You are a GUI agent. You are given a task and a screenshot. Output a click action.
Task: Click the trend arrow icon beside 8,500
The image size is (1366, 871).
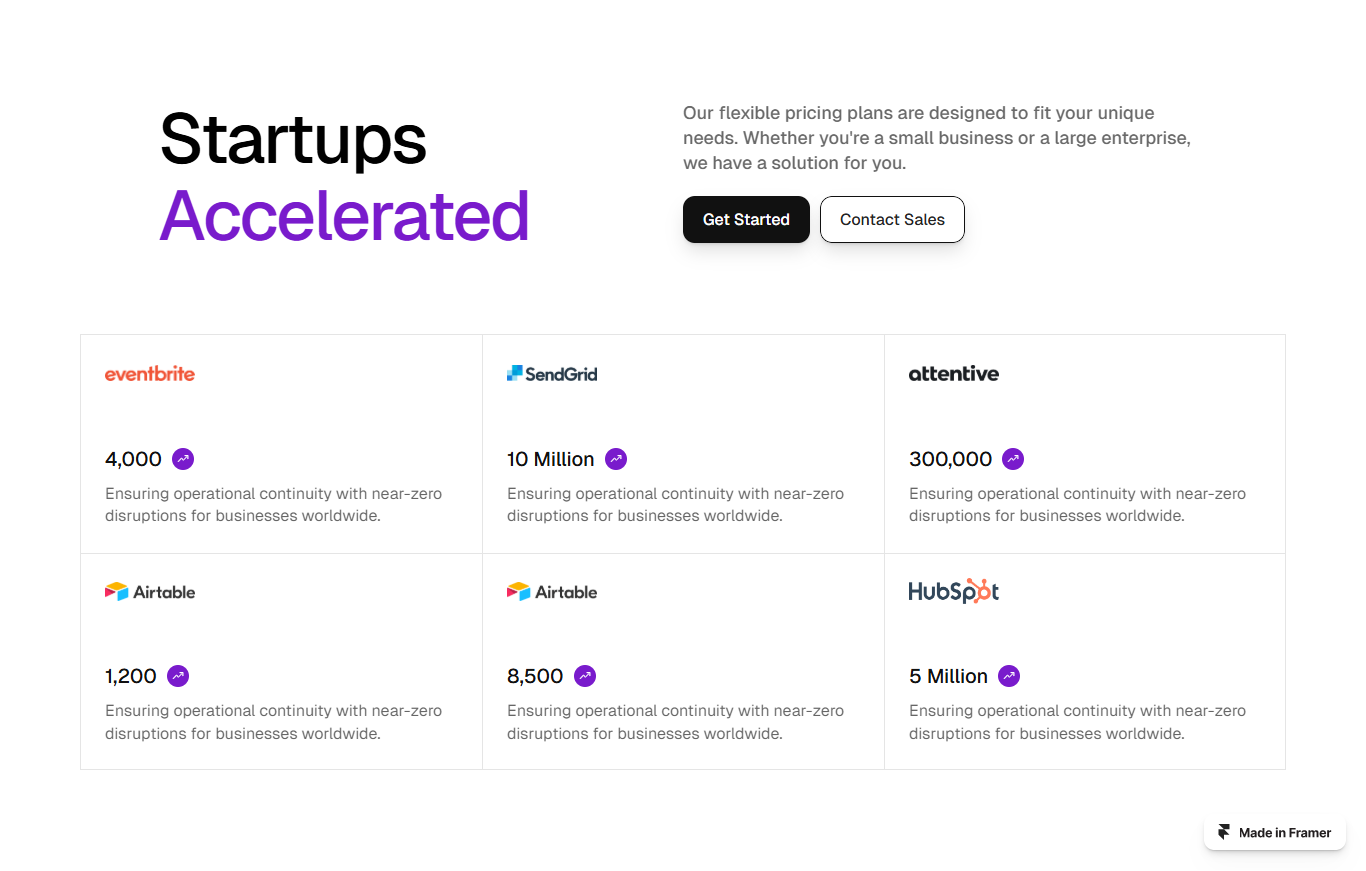(585, 676)
